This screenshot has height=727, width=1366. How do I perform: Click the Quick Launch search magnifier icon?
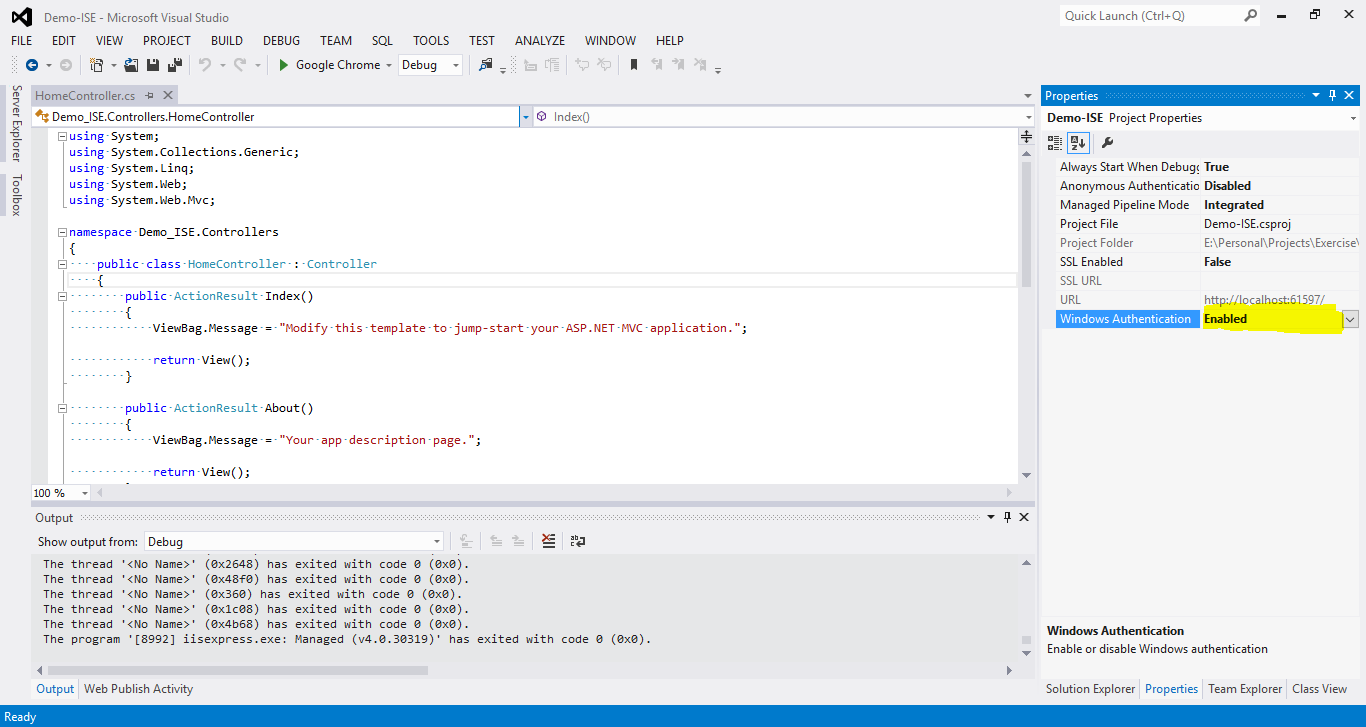pyautogui.click(x=1250, y=15)
